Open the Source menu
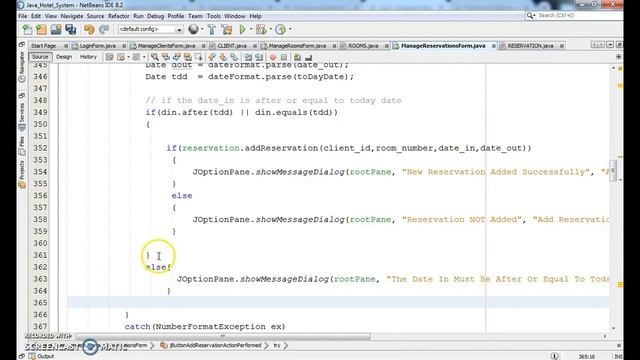The width and height of the screenshot is (640, 360). point(96,16)
